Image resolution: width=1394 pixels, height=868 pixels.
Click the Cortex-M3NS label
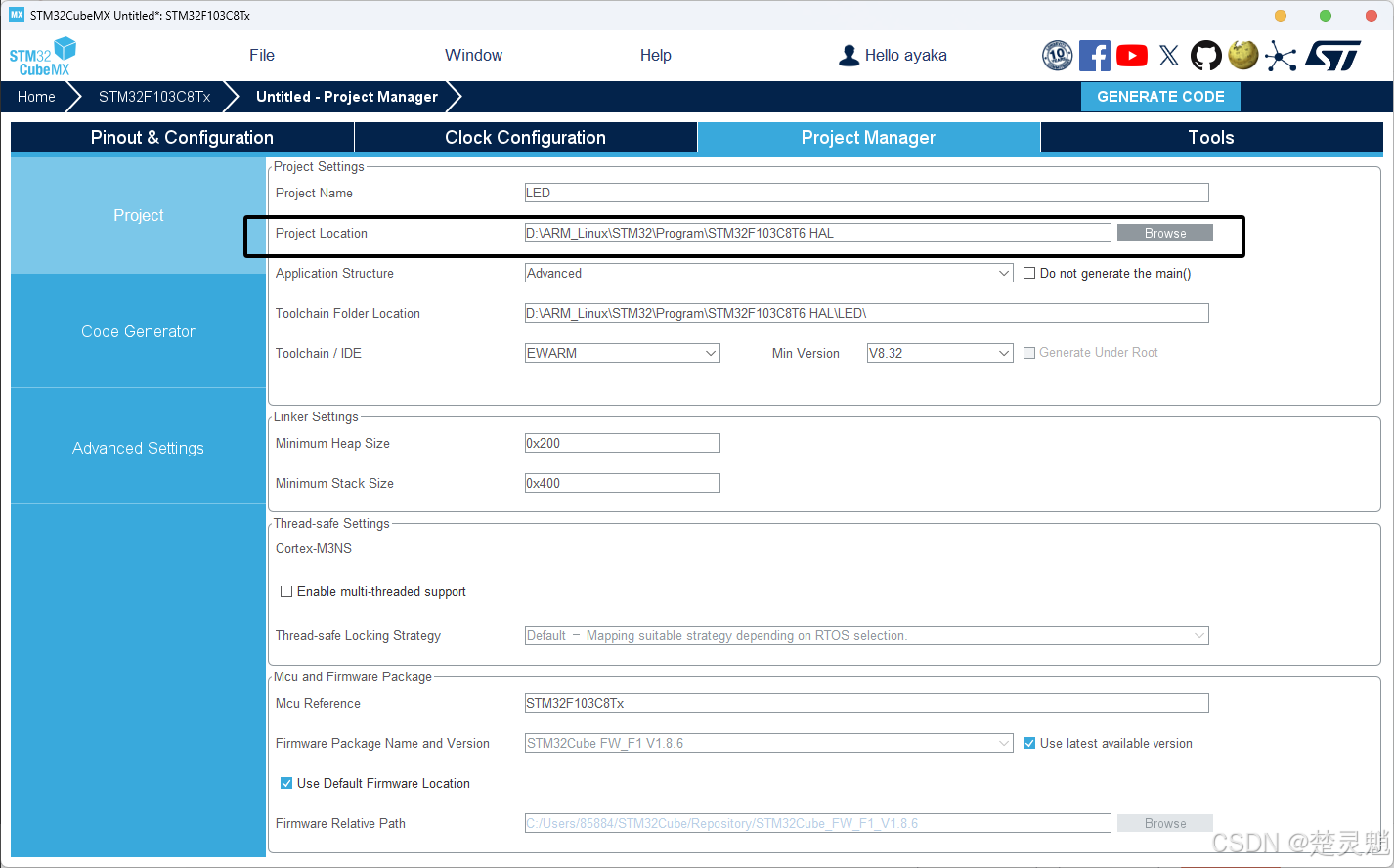pyautogui.click(x=314, y=549)
